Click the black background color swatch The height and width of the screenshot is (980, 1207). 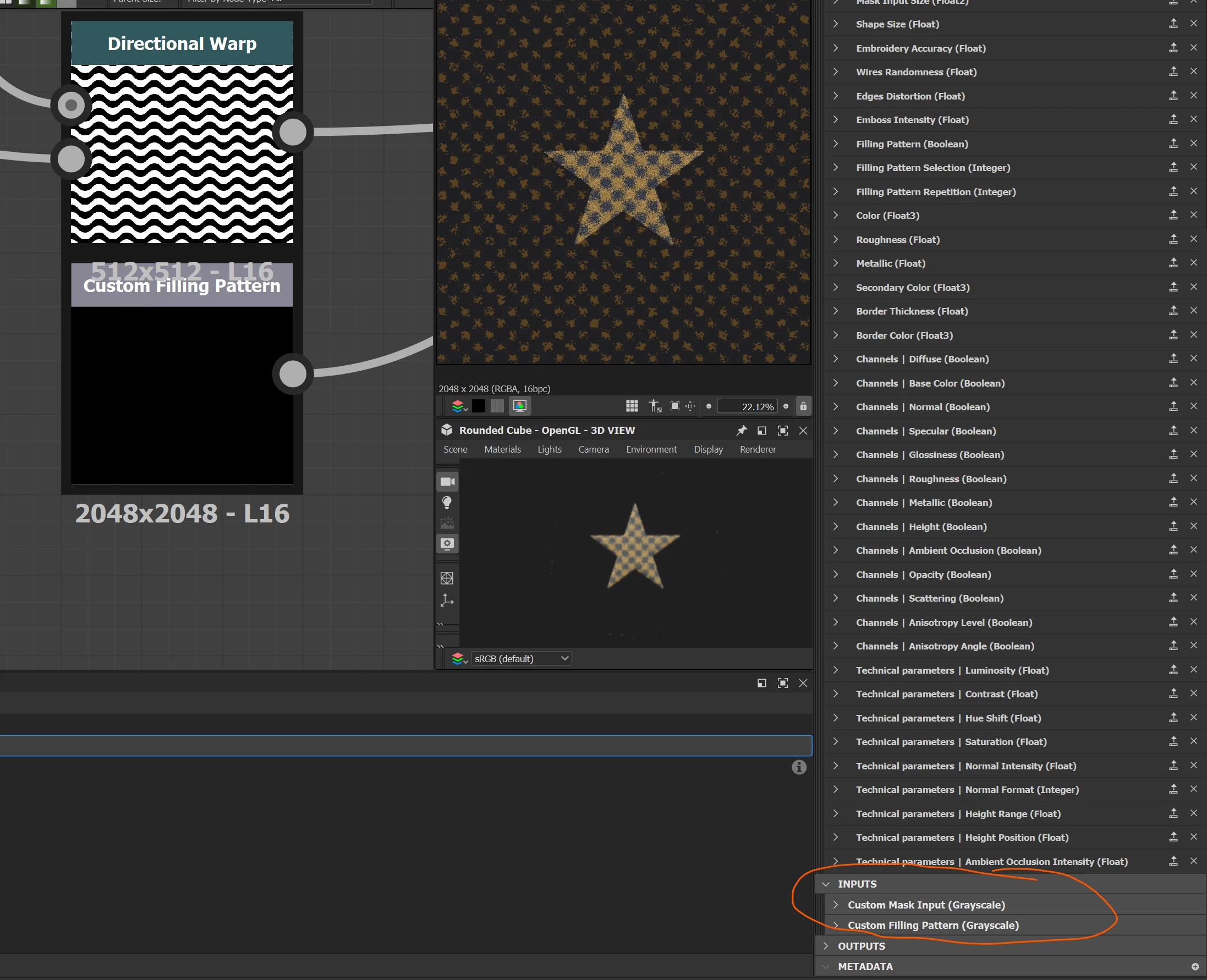pyautogui.click(x=479, y=406)
